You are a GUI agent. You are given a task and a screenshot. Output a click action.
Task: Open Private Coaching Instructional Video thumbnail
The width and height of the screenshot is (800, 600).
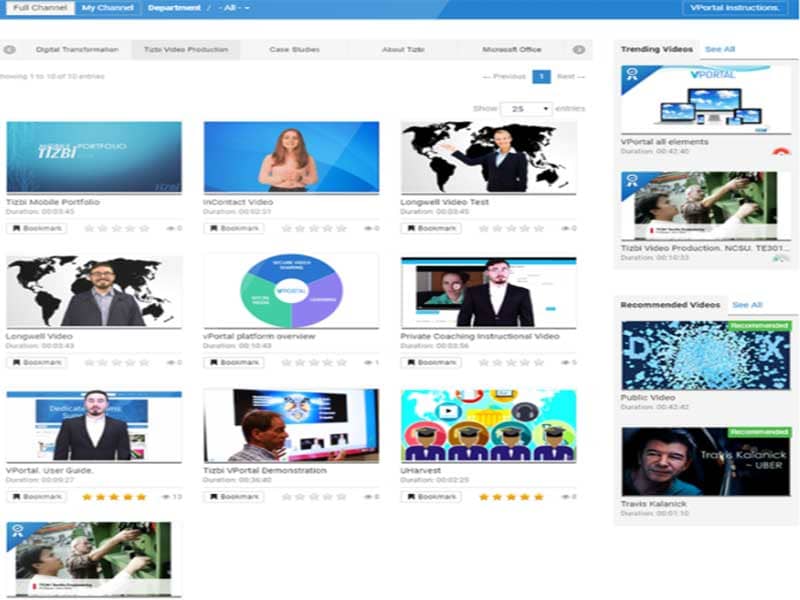point(489,293)
